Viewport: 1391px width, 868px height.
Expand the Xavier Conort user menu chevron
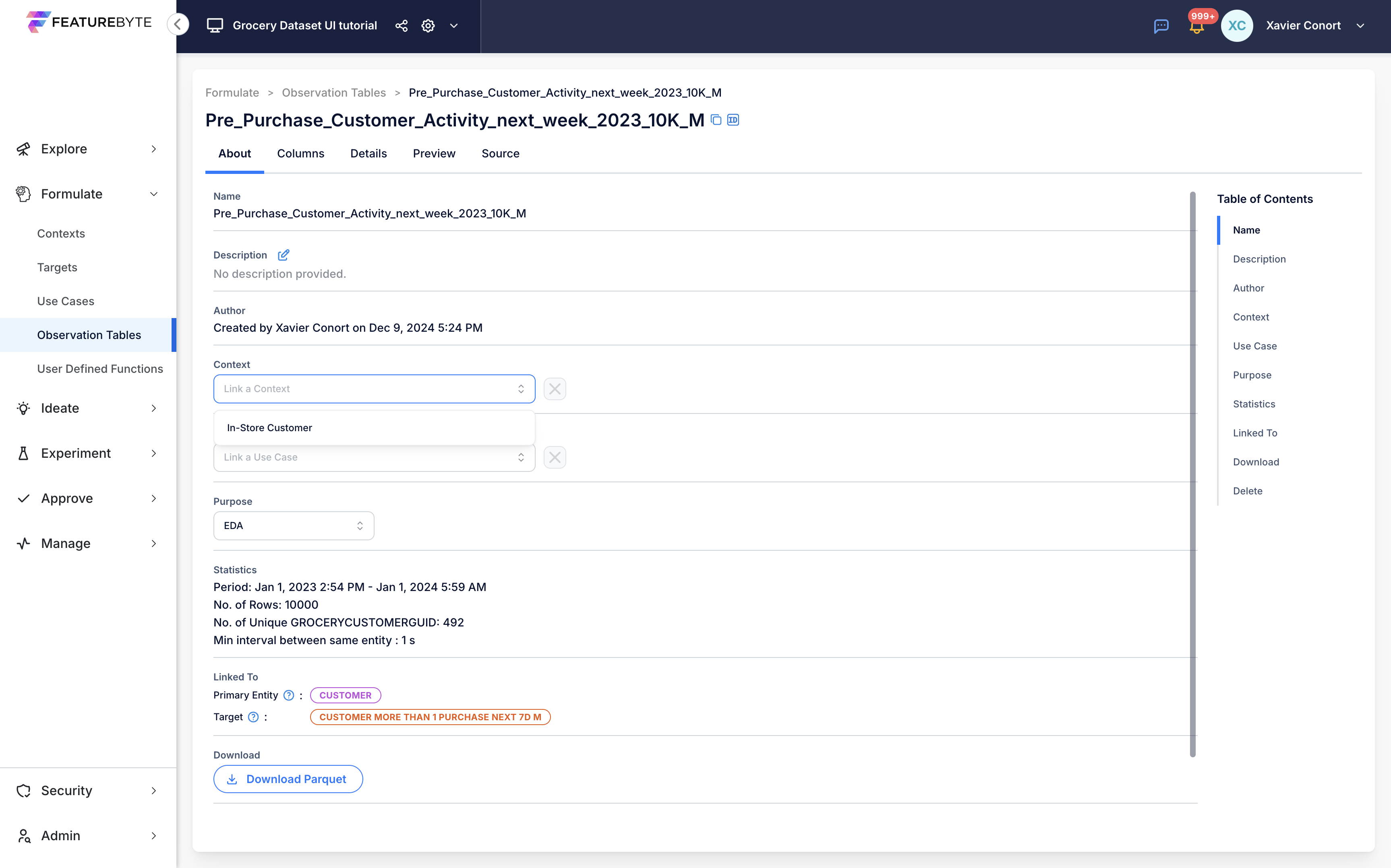[1360, 26]
